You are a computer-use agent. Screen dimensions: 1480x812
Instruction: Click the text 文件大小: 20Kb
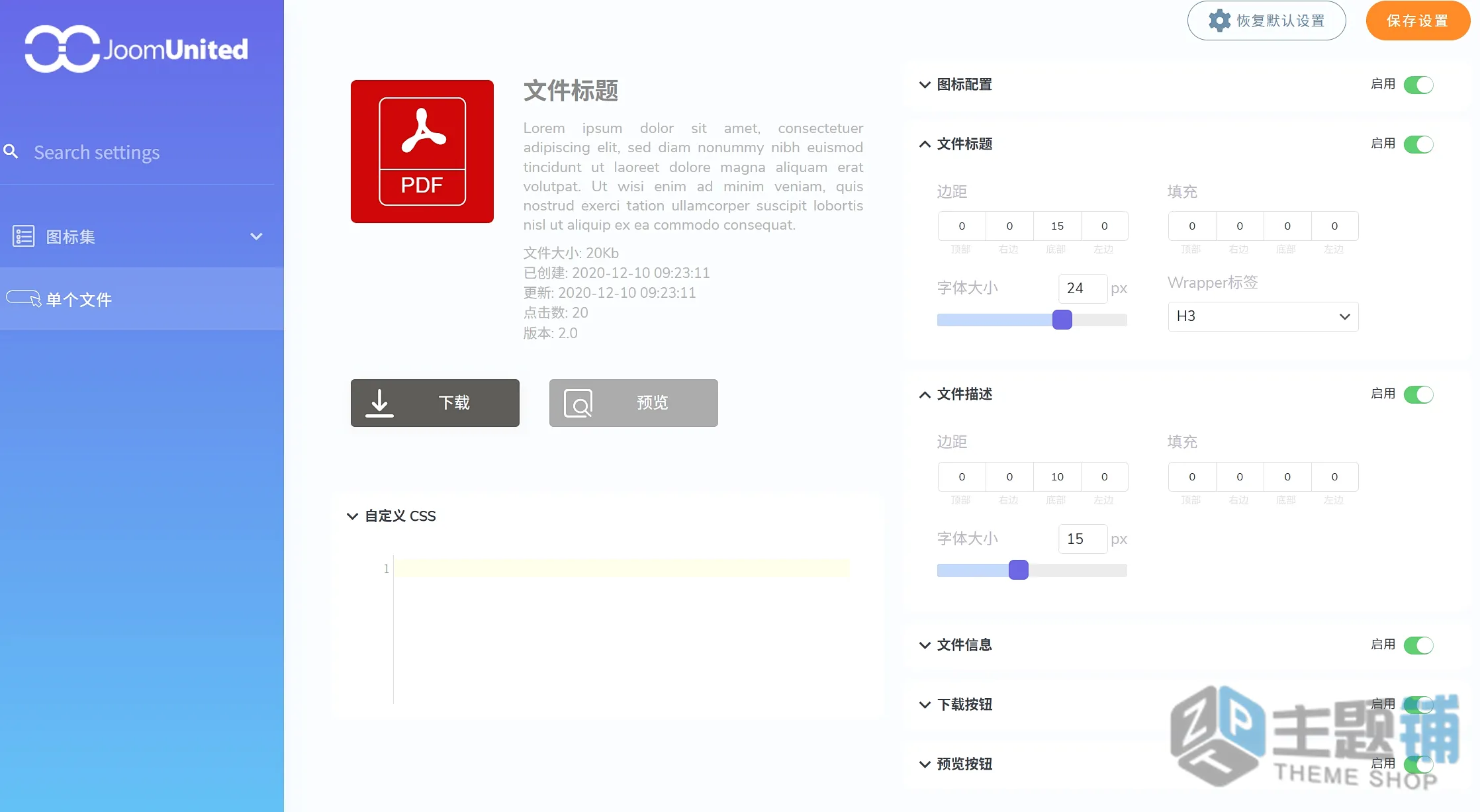571,253
